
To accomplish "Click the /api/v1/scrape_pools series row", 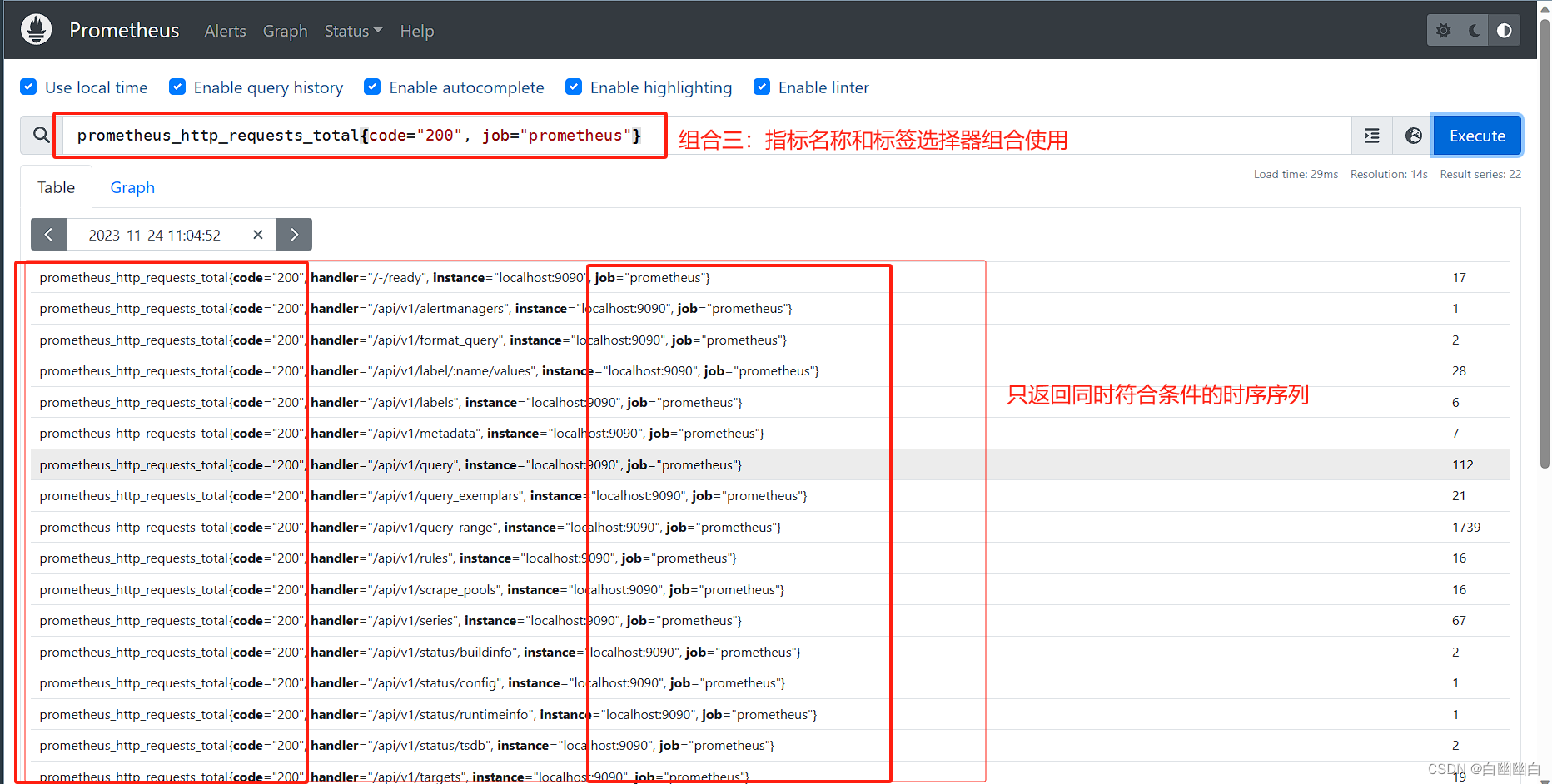I will coord(770,589).
